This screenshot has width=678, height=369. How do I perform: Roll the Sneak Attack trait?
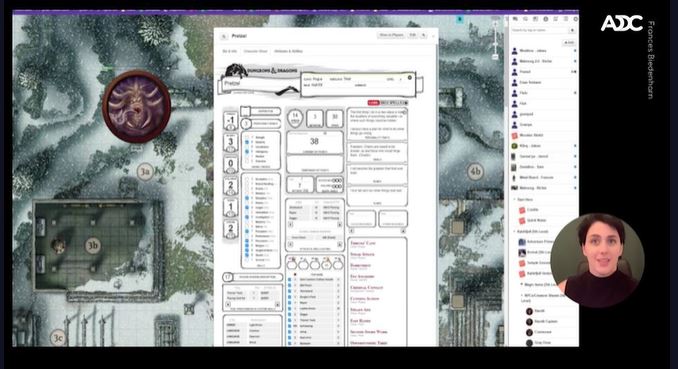(362, 254)
